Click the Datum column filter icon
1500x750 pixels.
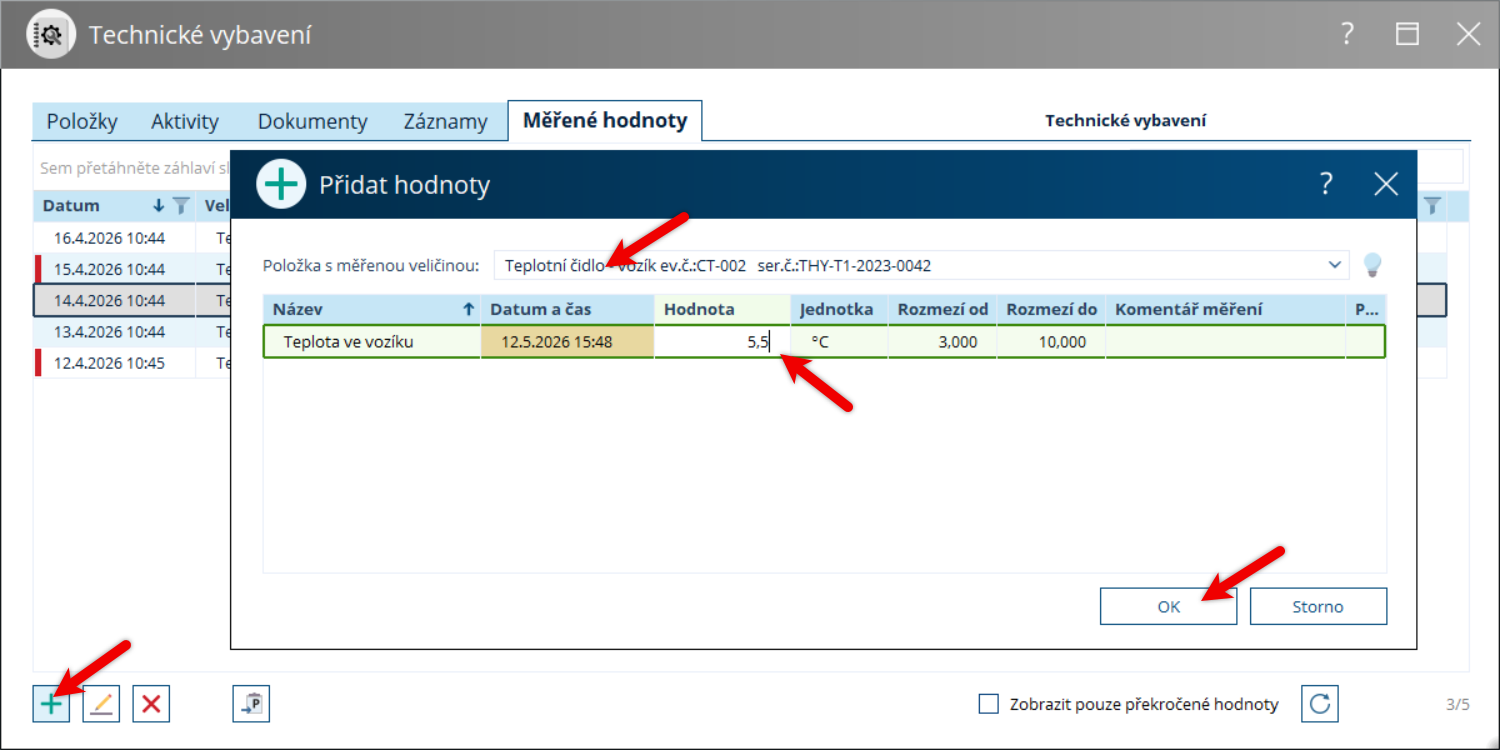[180, 206]
